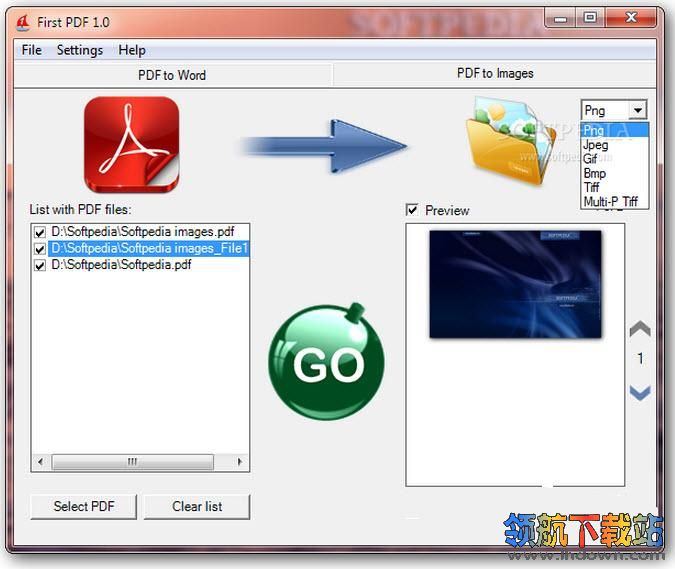Click preview page number 1

point(640,358)
